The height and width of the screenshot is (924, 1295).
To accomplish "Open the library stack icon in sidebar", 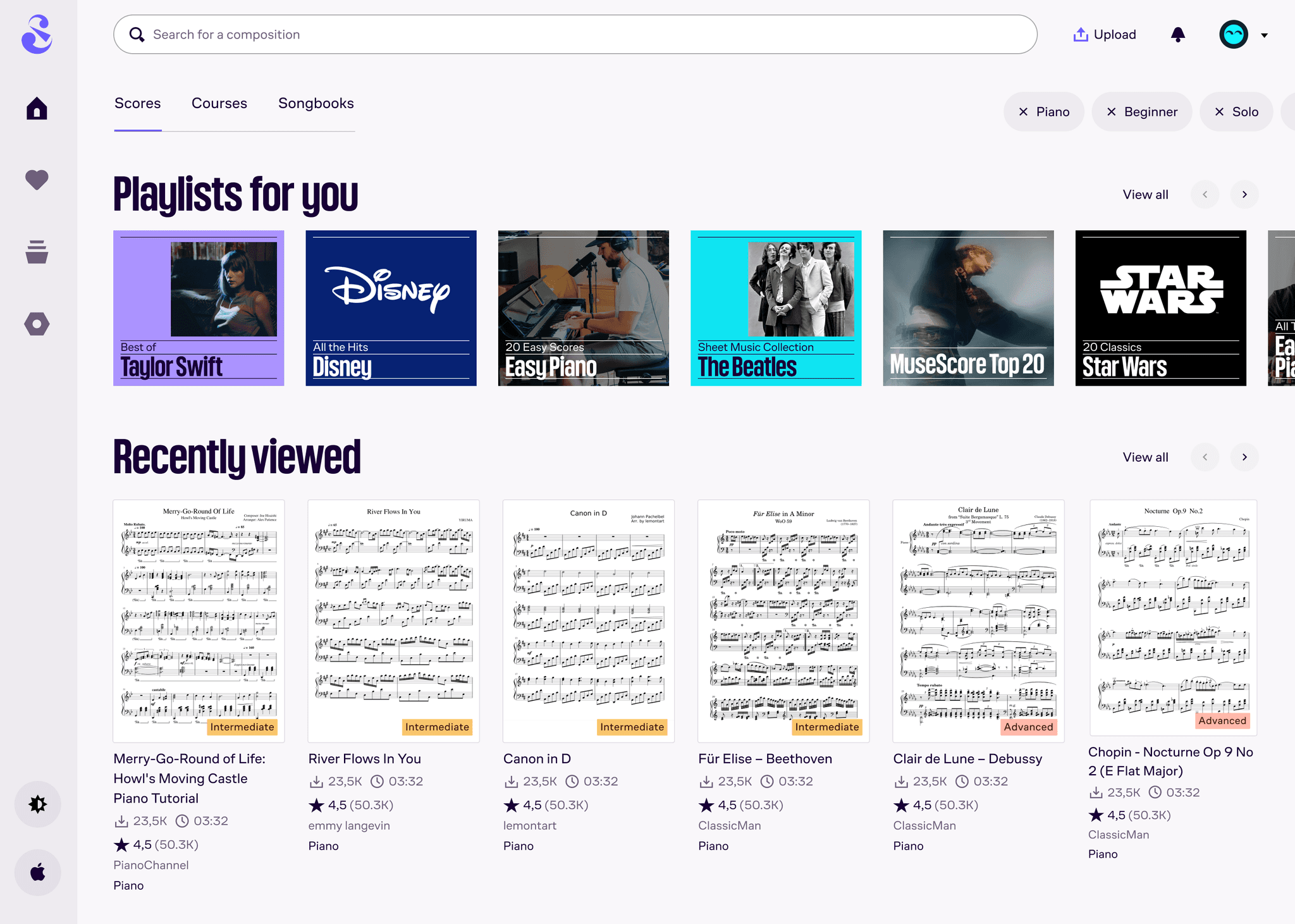I will pos(37,252).
